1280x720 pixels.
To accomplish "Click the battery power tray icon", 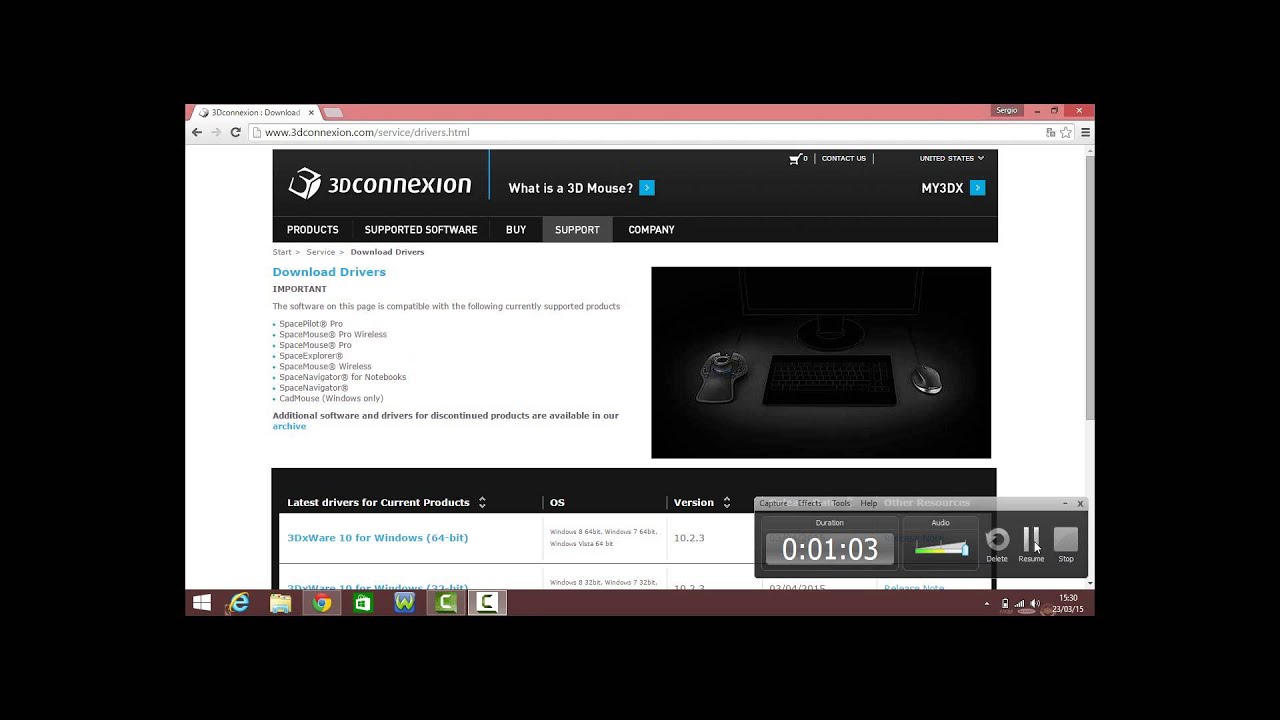I will [x=1005, y=603].
